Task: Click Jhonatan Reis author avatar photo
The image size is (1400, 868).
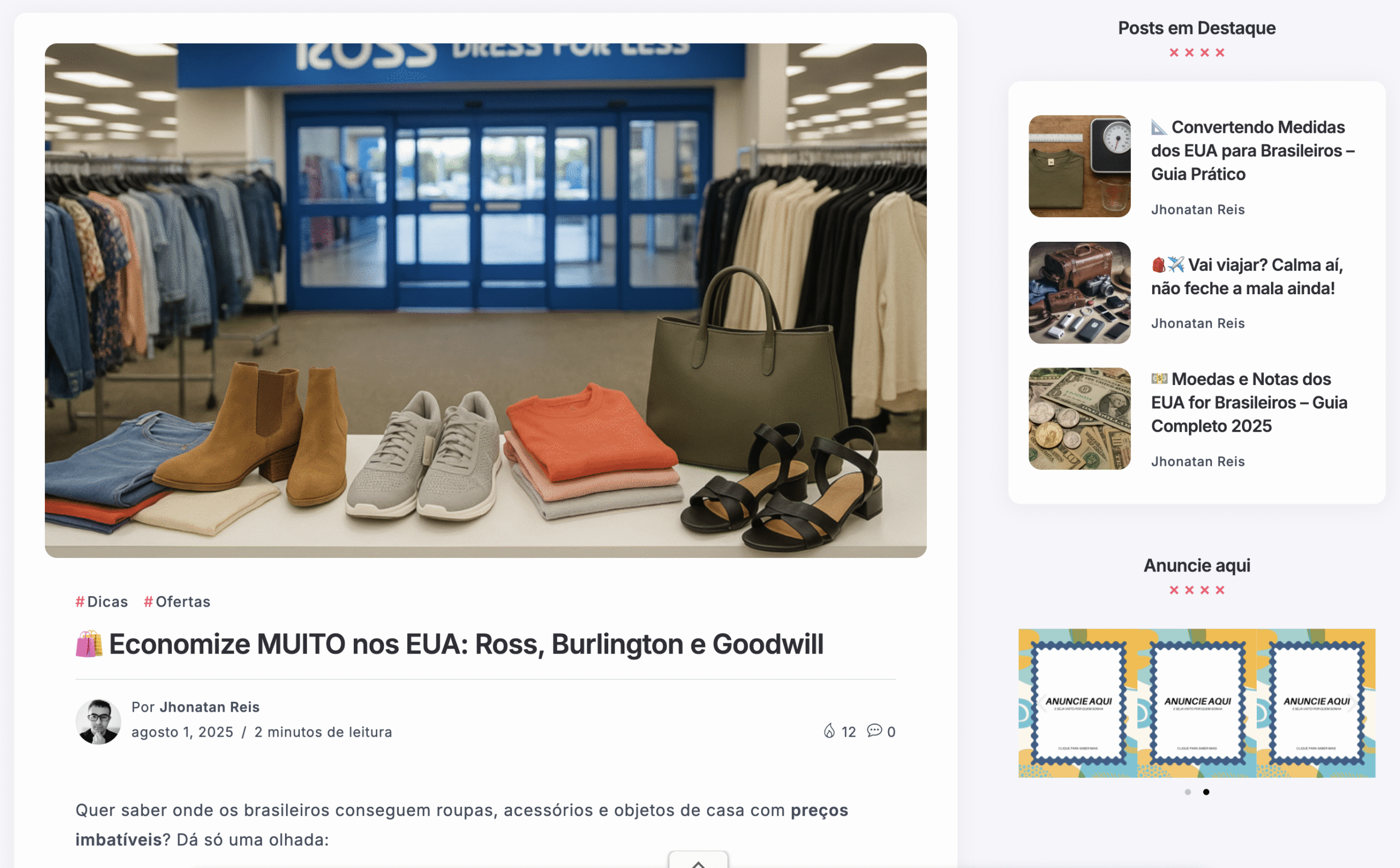Action: pyautogui.click(x=98, y=721)
